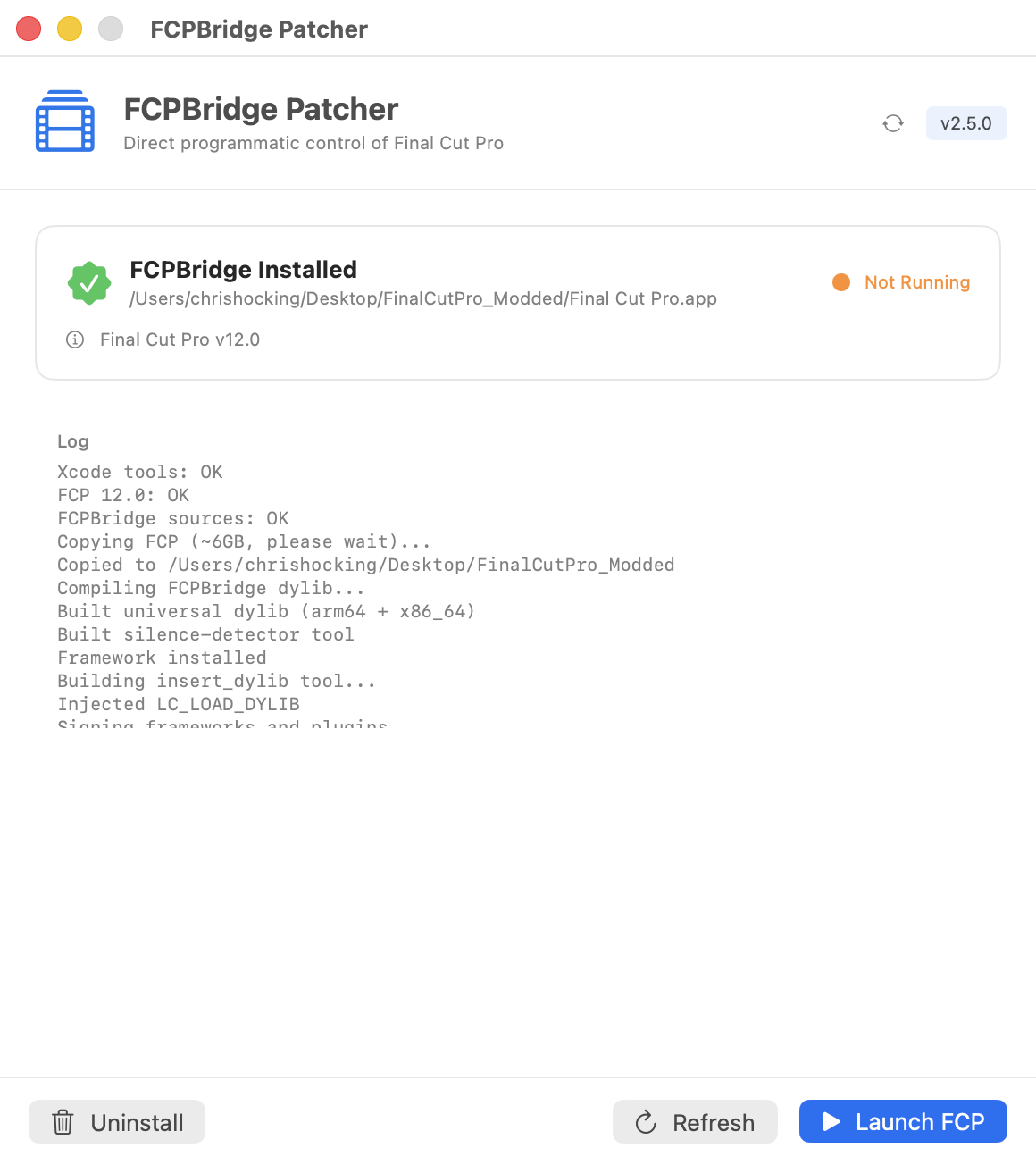
Task: Close the window with the red button
Action: coord(29,29)
